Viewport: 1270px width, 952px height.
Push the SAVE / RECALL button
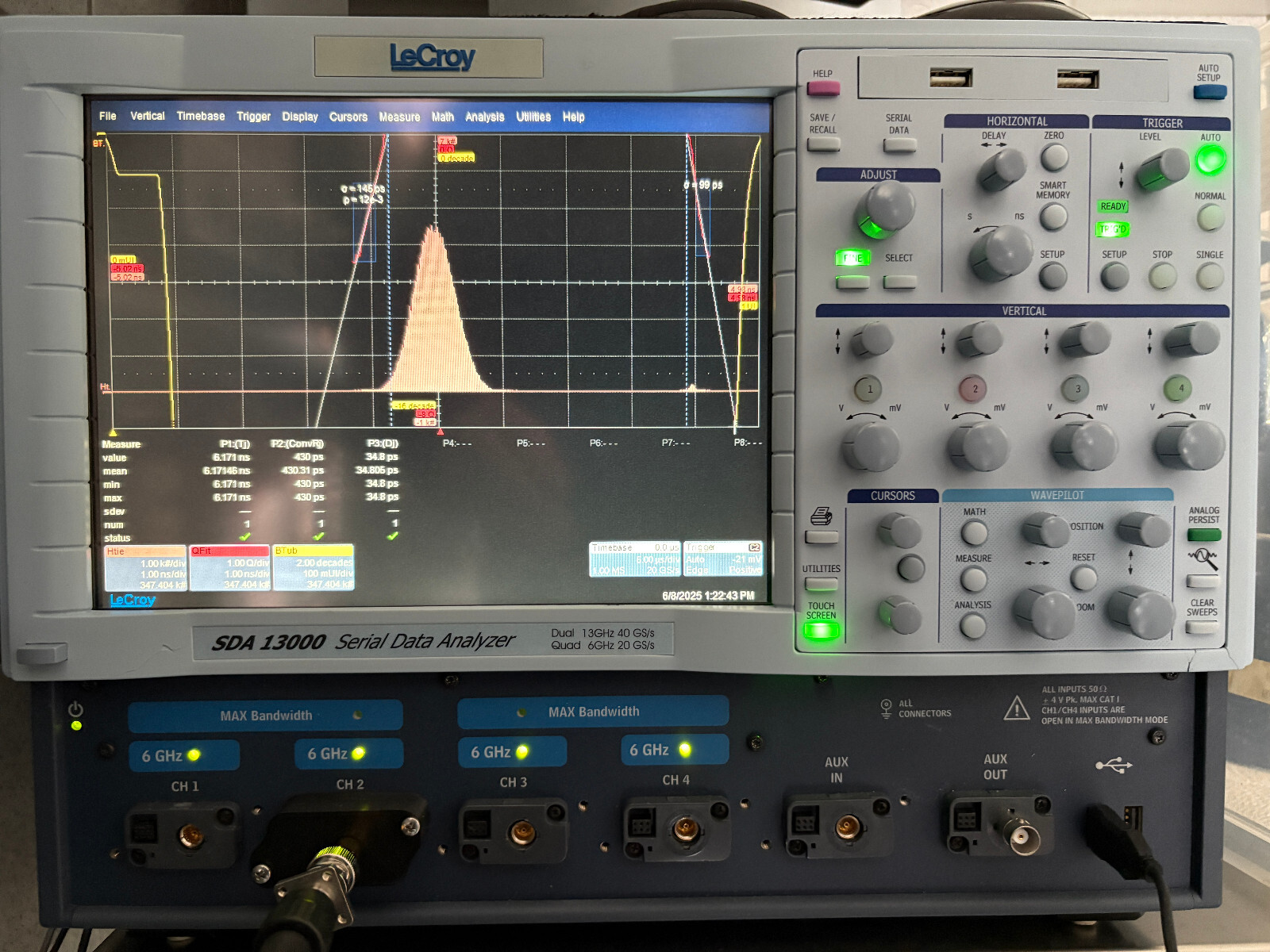tap(823, 144)
